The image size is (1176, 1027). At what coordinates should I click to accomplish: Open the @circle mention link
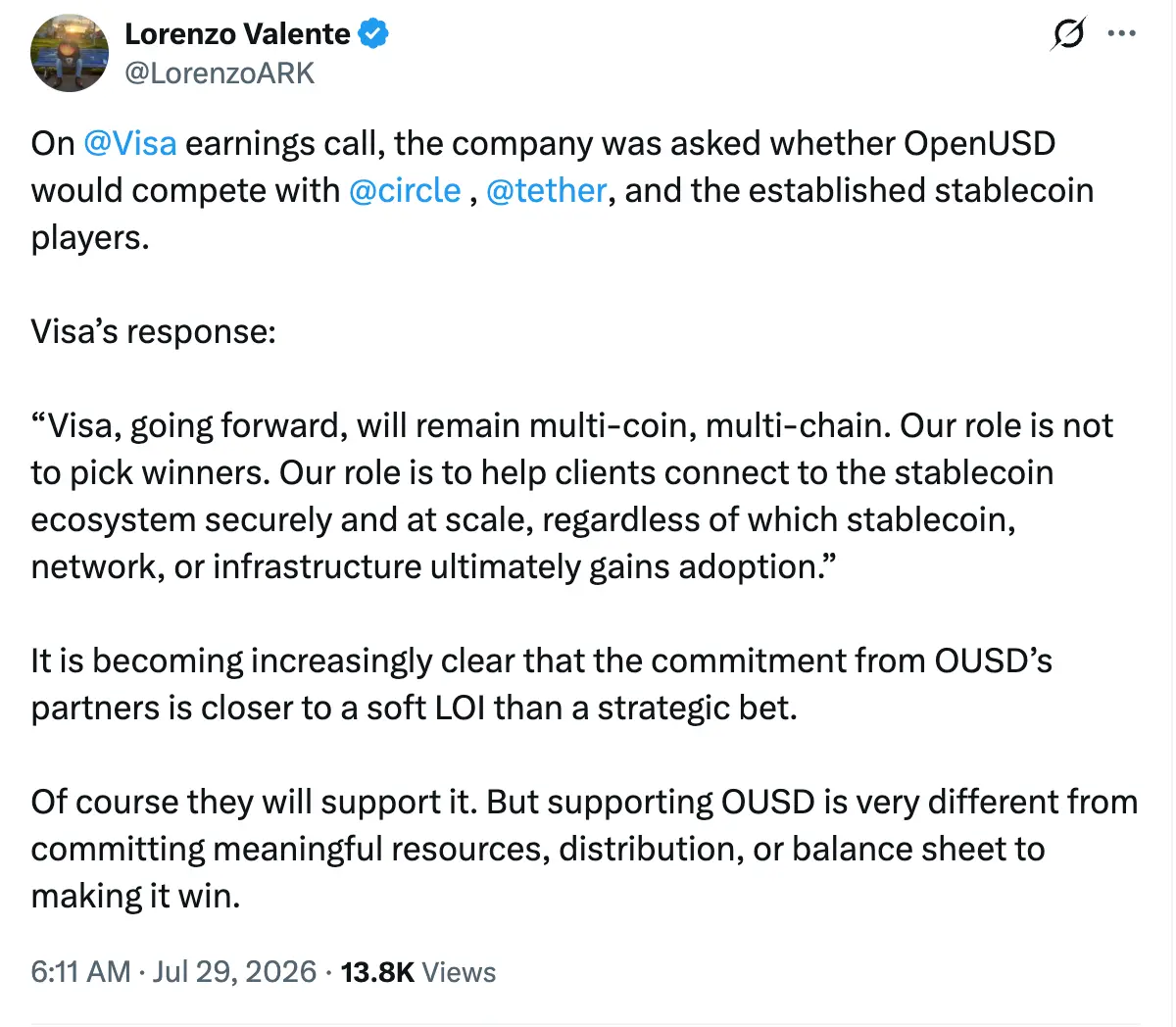click(405, 190)
